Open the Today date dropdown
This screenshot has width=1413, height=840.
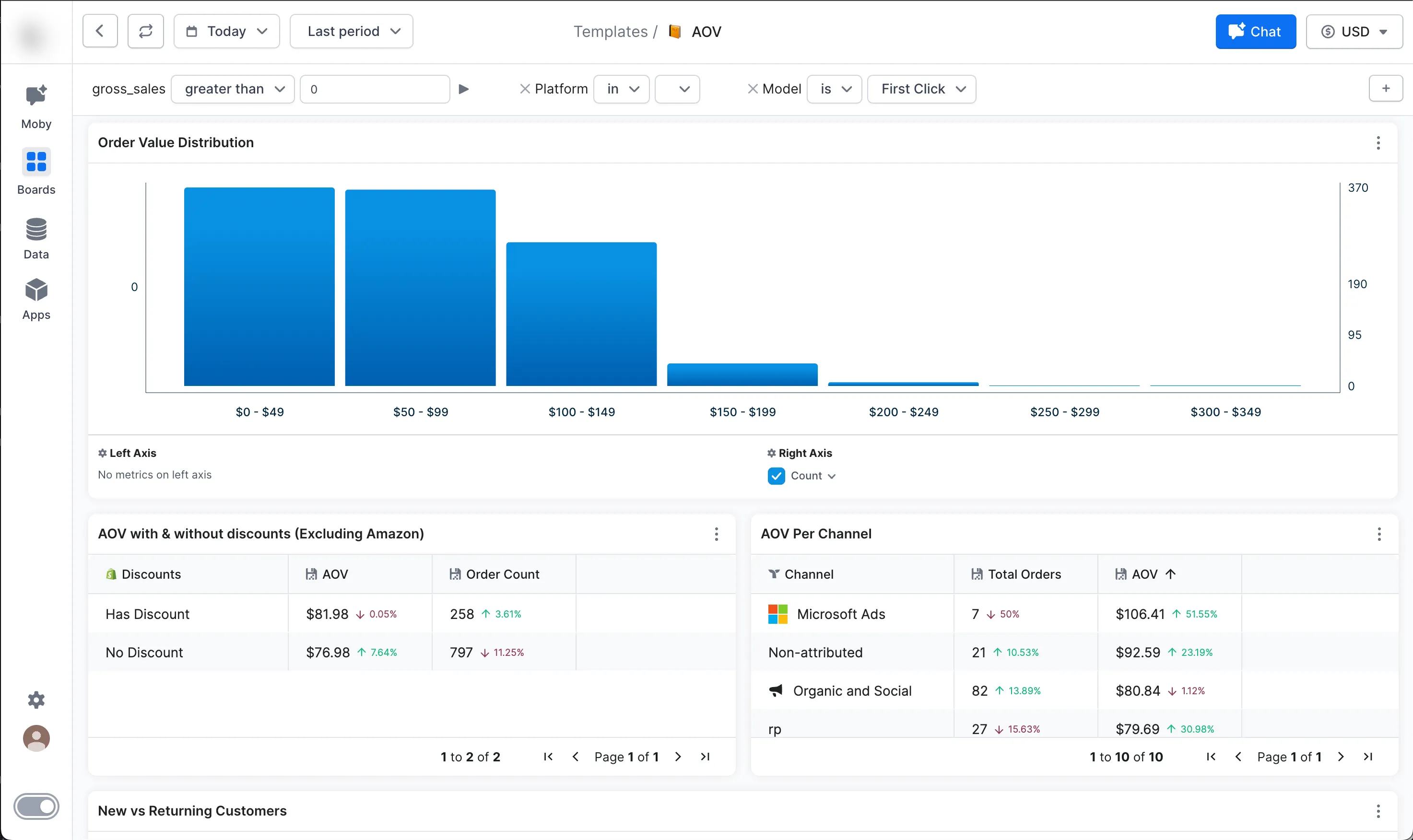pyautogui.click(x=226, y=31)
